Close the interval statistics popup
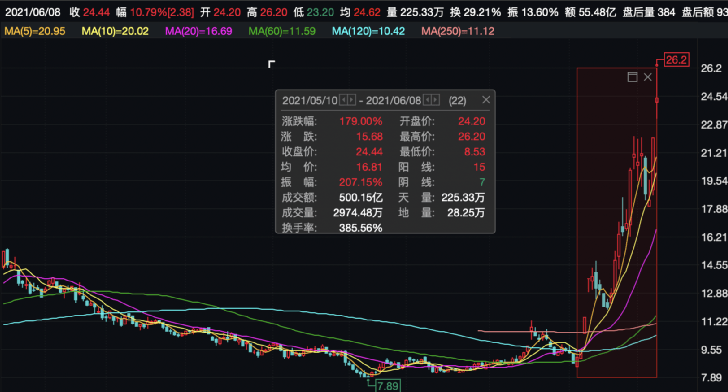 (486, 100)
